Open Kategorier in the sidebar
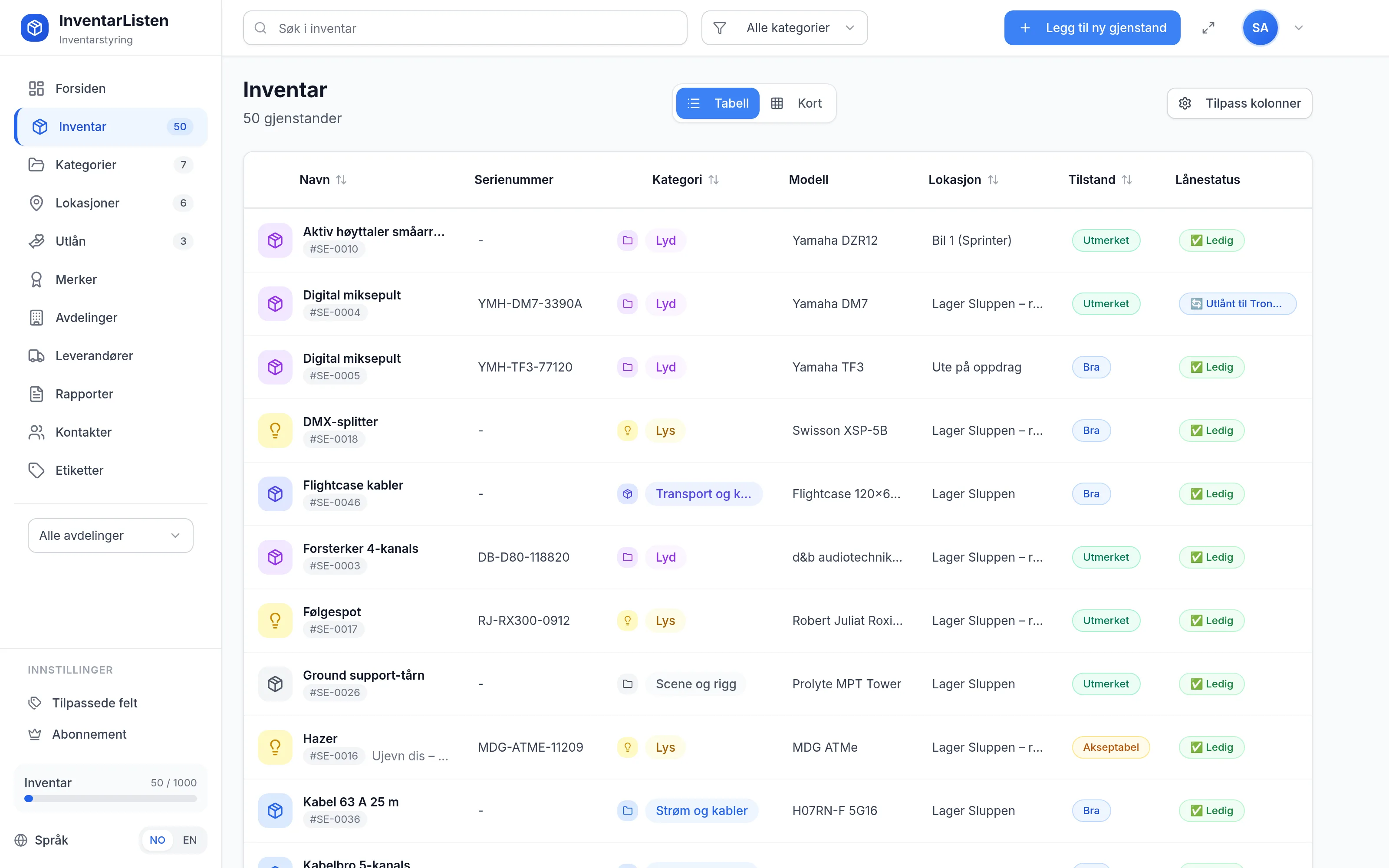Image resolution: width=1389 pixels, height=868 pixels. tap(111, 165)
